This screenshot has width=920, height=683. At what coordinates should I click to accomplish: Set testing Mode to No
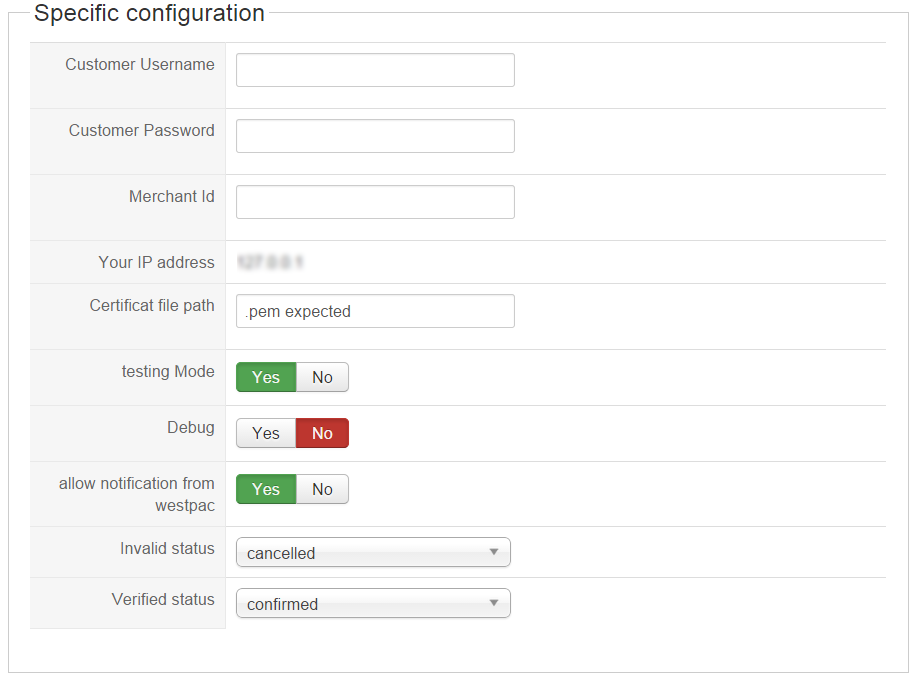coord(322,377)
